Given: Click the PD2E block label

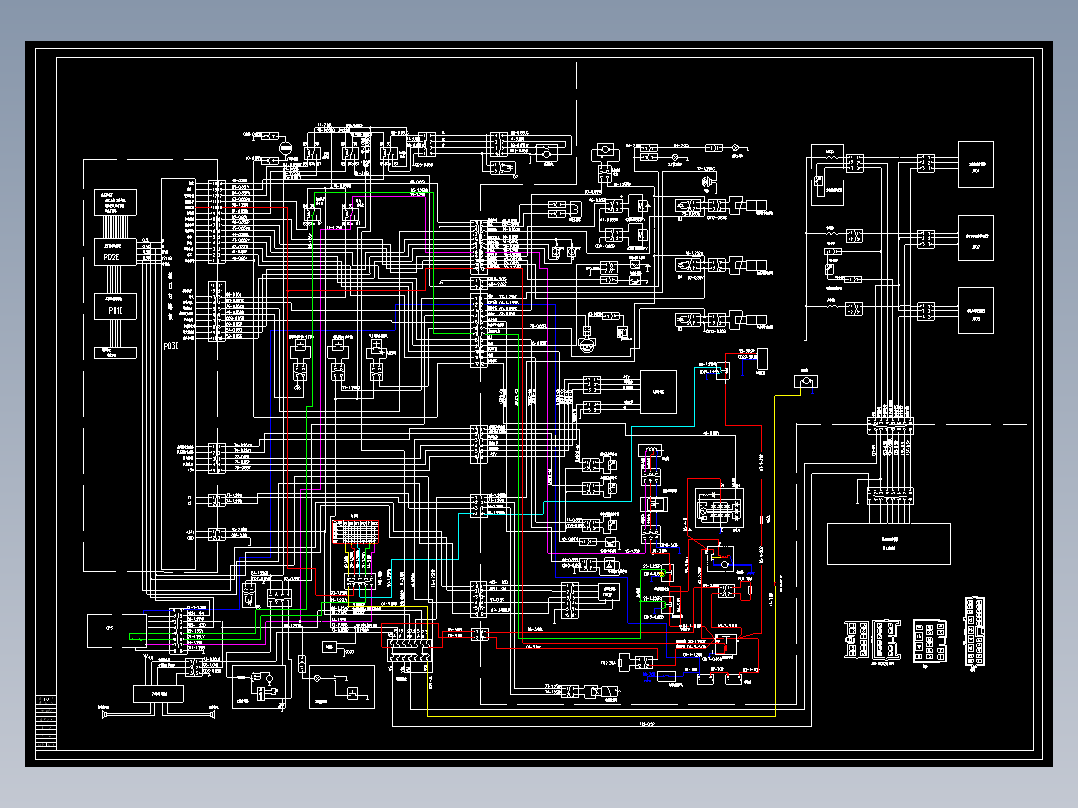Looking at the screenshot, I should pos(112,256).
